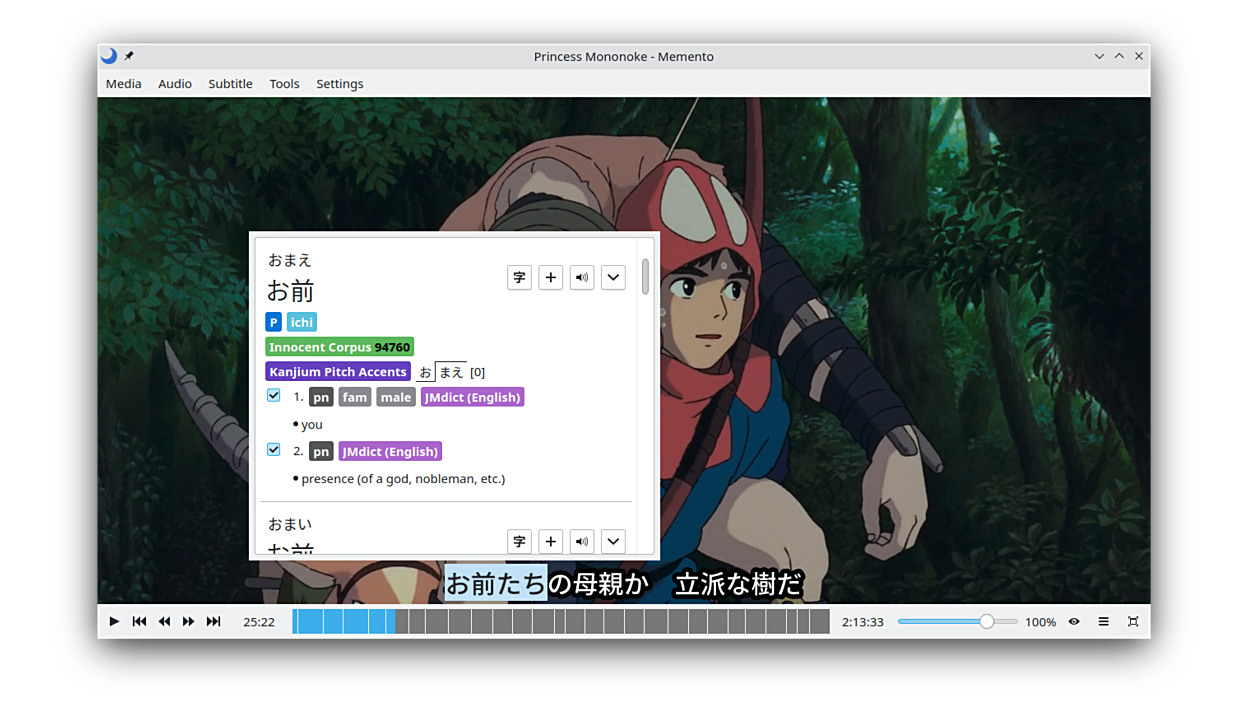Screen dimensions: 1248x702
Task: Play audio for the おまえ entry
Action: tap(582, 277)
